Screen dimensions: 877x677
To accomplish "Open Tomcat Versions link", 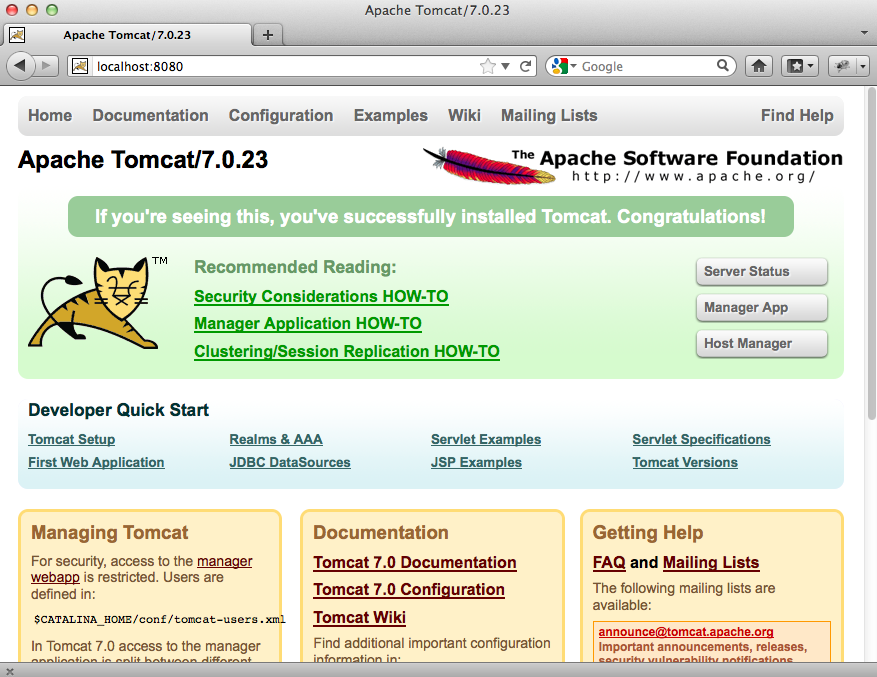I will click(x=685, y=462).
